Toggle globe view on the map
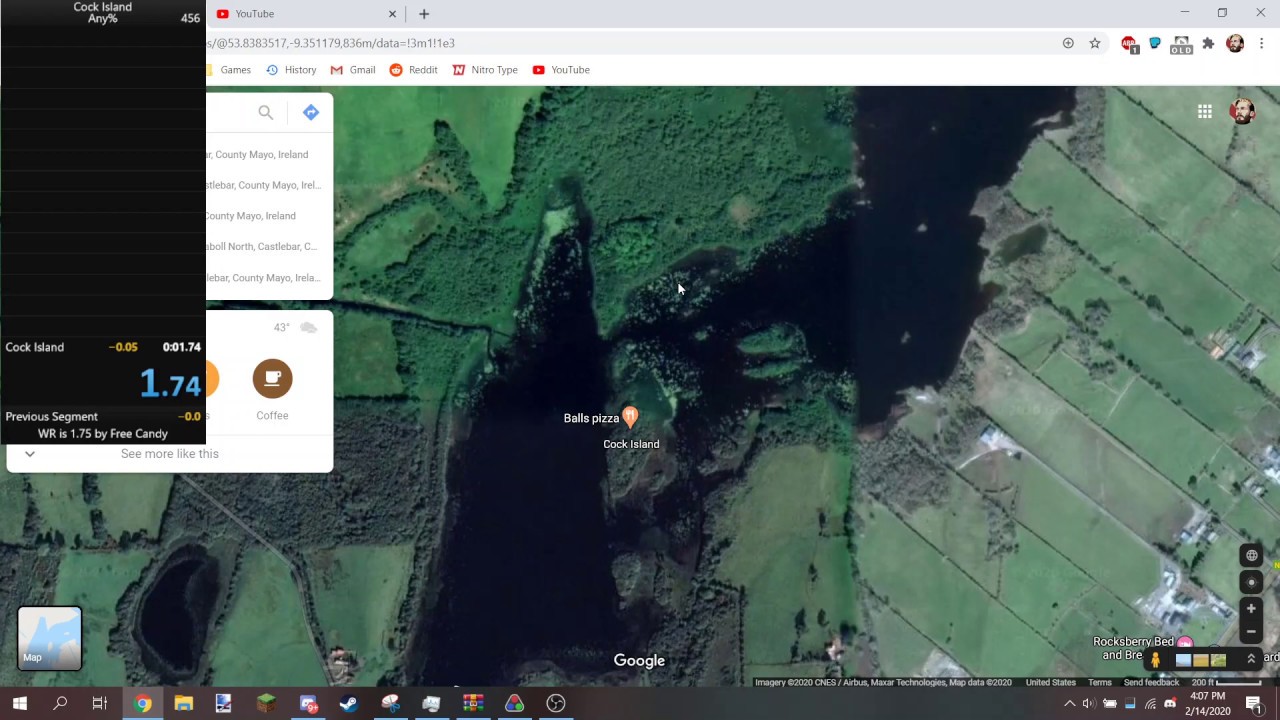Image resolution: width=1280 pixels, height=720 pixels. click(x=1251, y=556)
